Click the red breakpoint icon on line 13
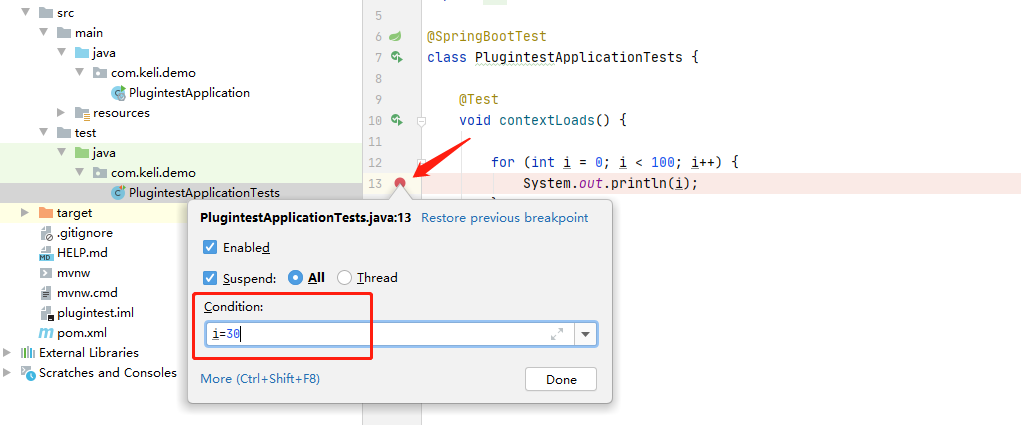1021x425 pixels. click(x=400, y=183)
